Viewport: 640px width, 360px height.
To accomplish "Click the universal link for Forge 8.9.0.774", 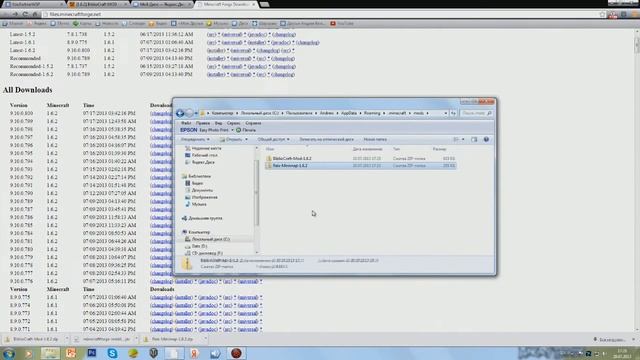I will point(248,305).
